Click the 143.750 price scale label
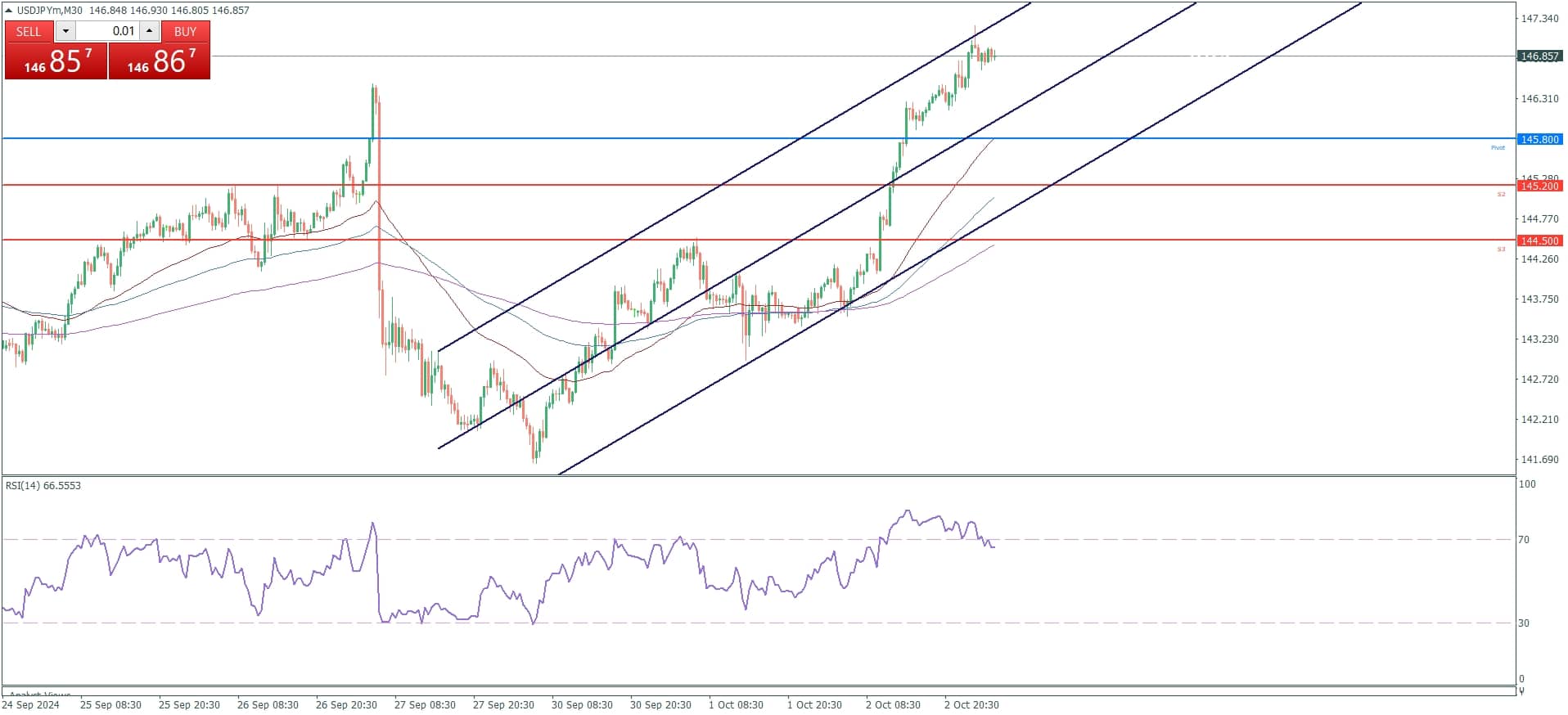This screenshot has height=715, width=1568. click(x=1539, y=299)
